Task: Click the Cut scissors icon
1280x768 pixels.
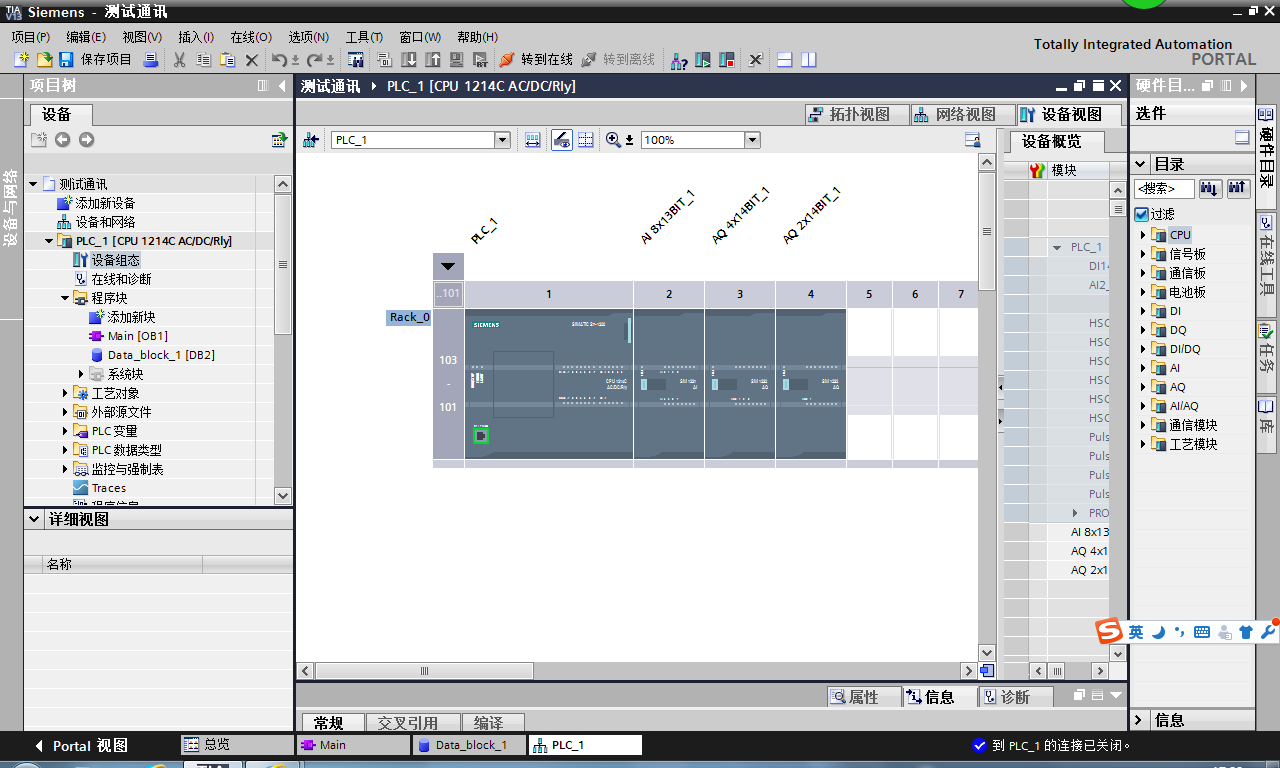Action: tap(179, 60)
